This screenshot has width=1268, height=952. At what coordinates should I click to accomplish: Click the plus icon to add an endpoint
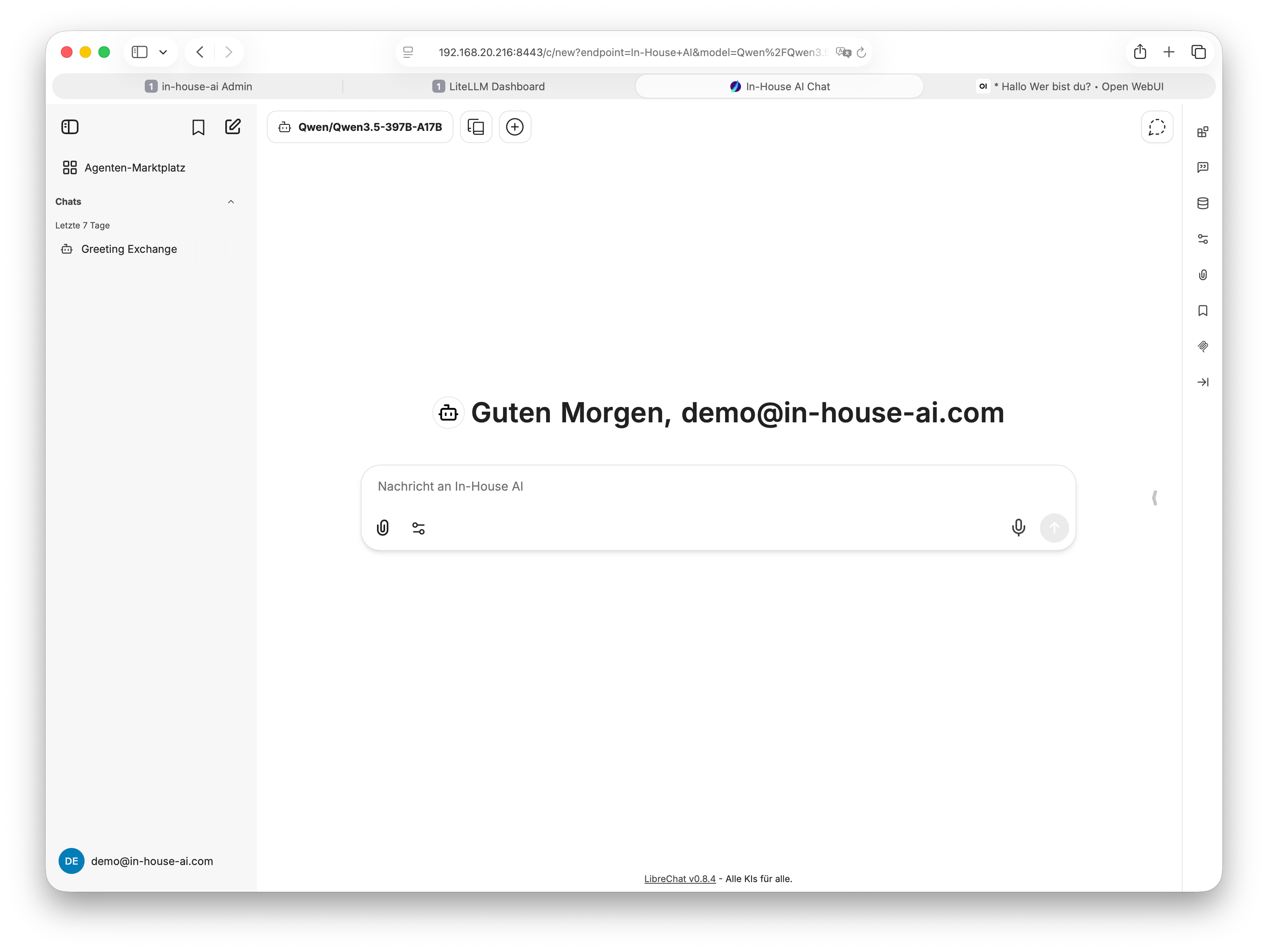[x=514, y=127]
